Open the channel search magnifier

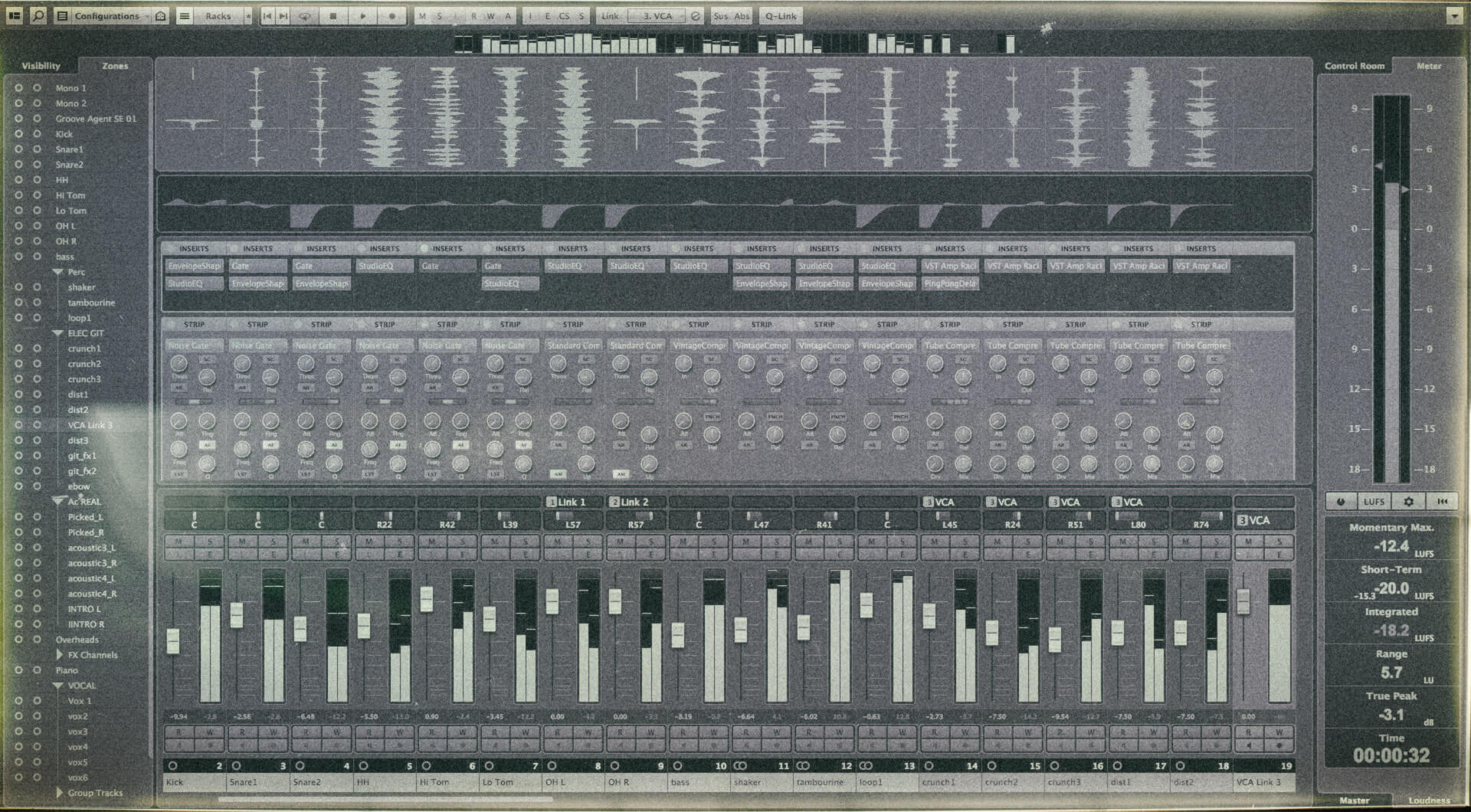38,15
